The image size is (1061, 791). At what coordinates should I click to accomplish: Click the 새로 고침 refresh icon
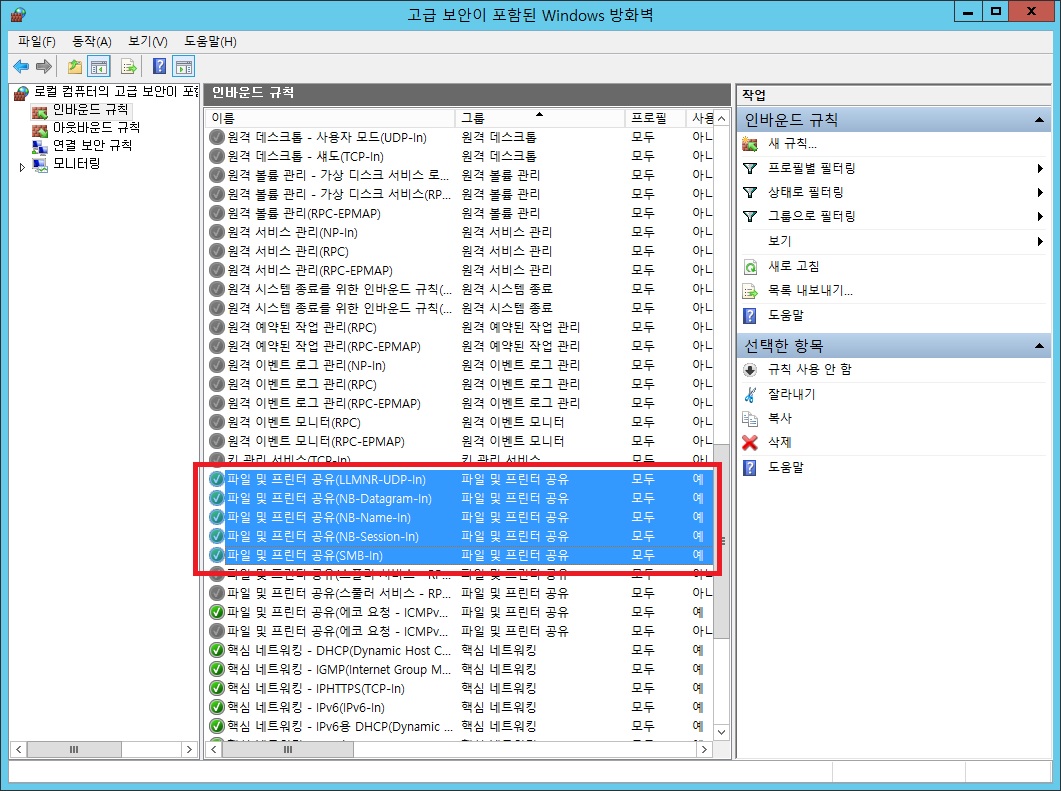pyautogui.click(x=750, y=267)
